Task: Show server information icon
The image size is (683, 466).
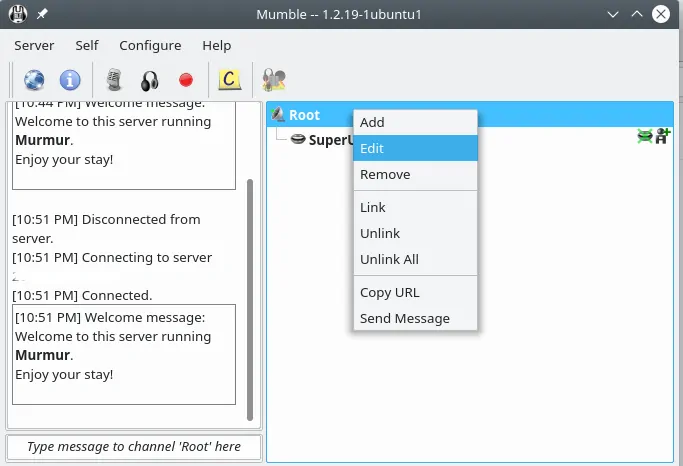Action: pyautogui.click(x=70, y=80)
